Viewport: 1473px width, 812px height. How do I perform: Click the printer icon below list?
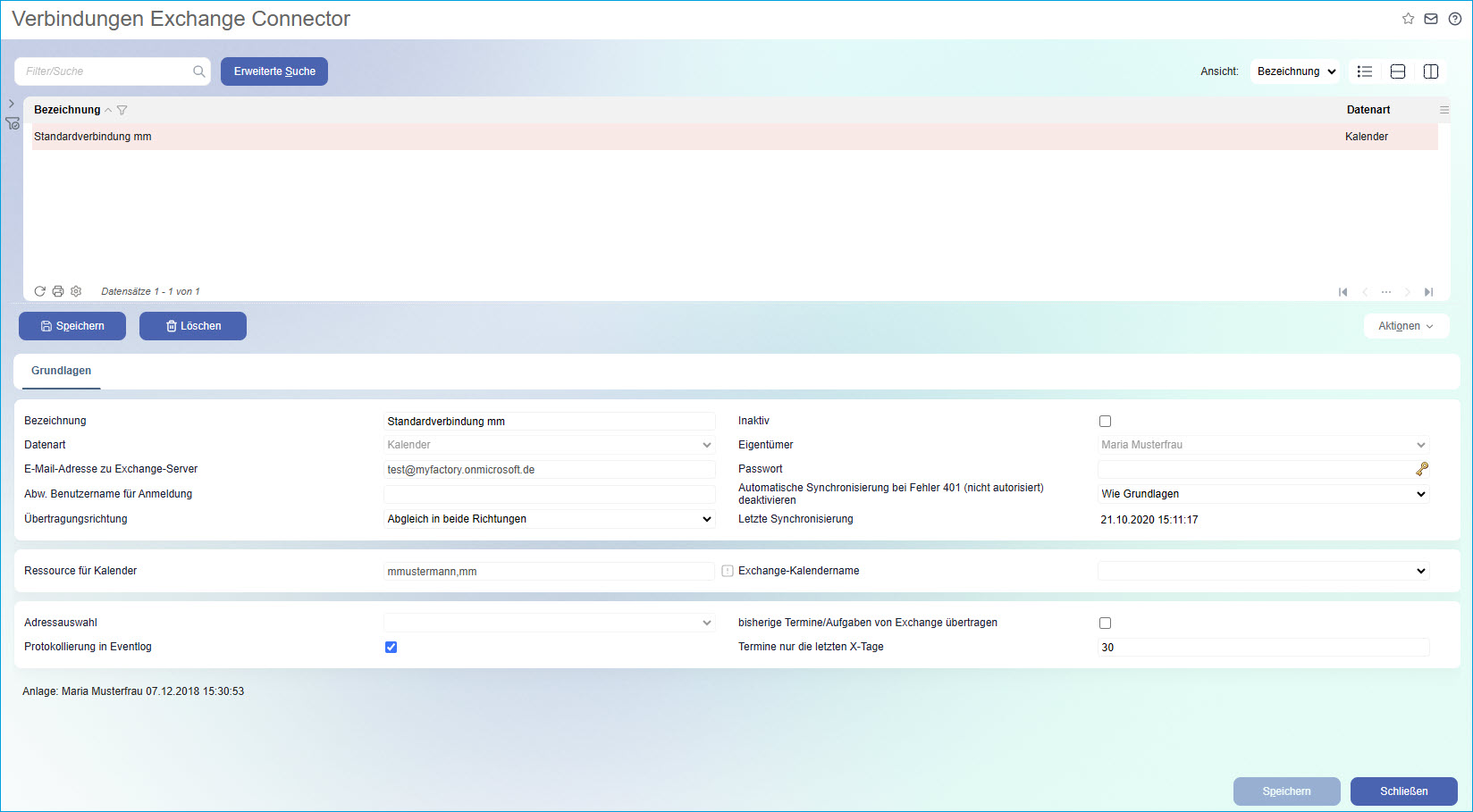click(58, 291)
